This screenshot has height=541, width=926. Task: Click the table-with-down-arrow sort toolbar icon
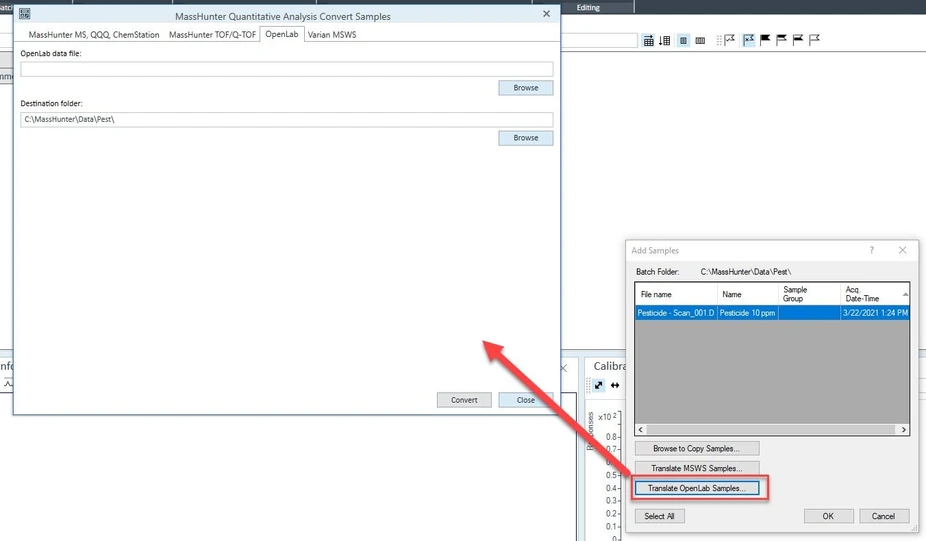[x=664, y=40]
